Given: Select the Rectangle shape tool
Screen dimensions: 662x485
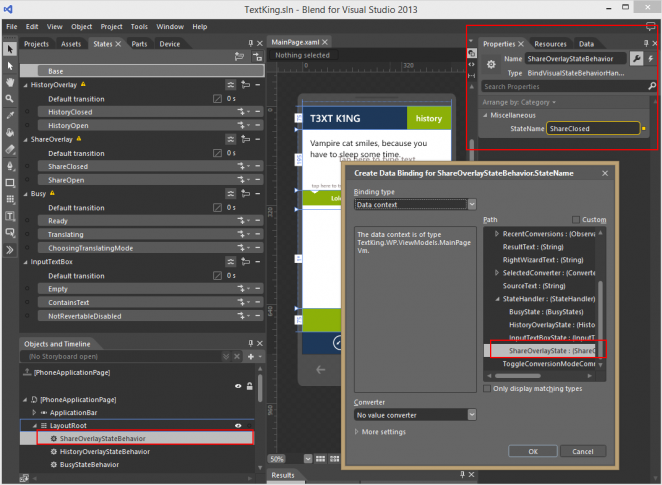Looking at the screenshot, I should click(x=10, y=183).
